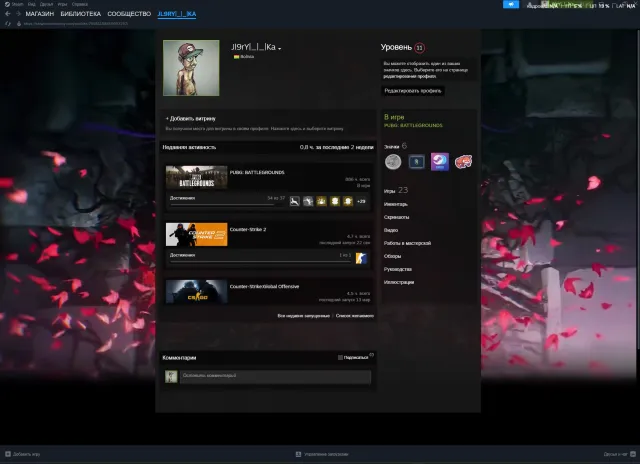
Task: Click the lock icon beside the URL
Action: tap(19, 24)
